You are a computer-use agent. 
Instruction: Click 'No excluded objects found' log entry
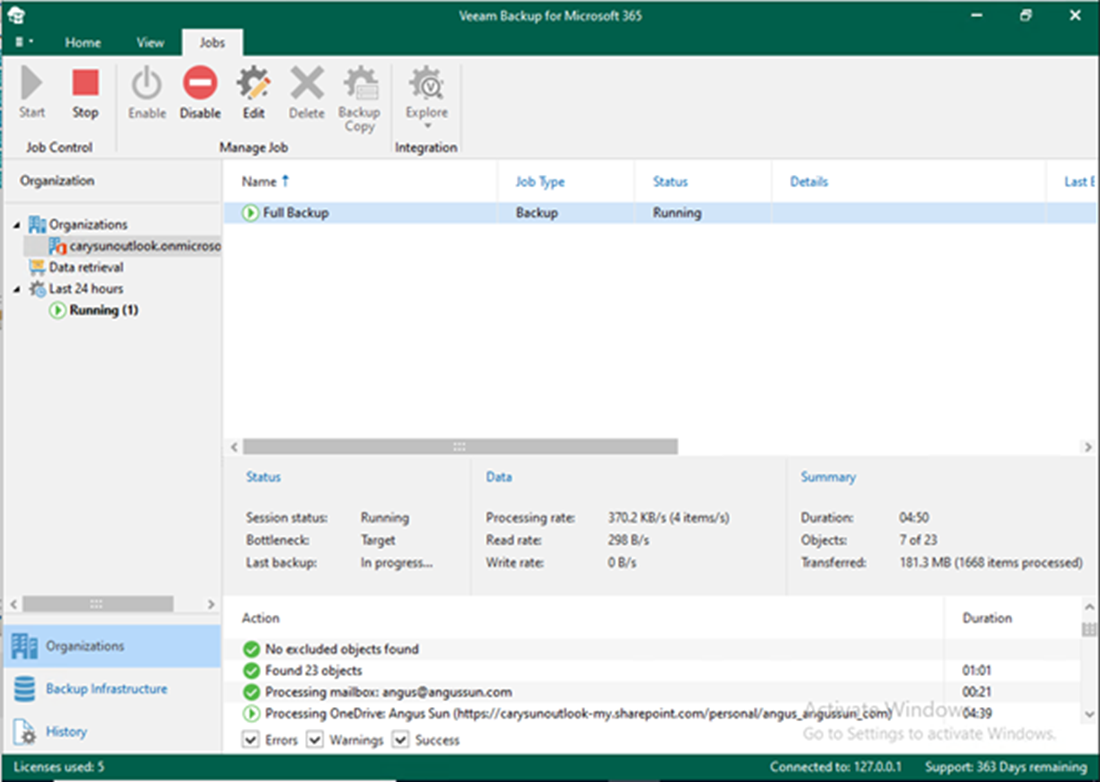tap(342, 649)
